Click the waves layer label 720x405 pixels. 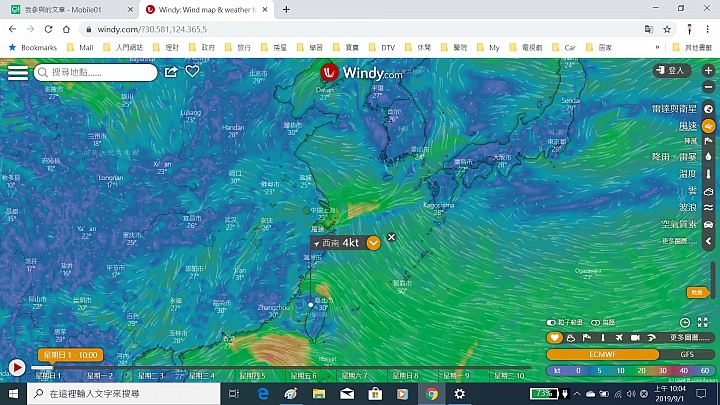point(688,208)
